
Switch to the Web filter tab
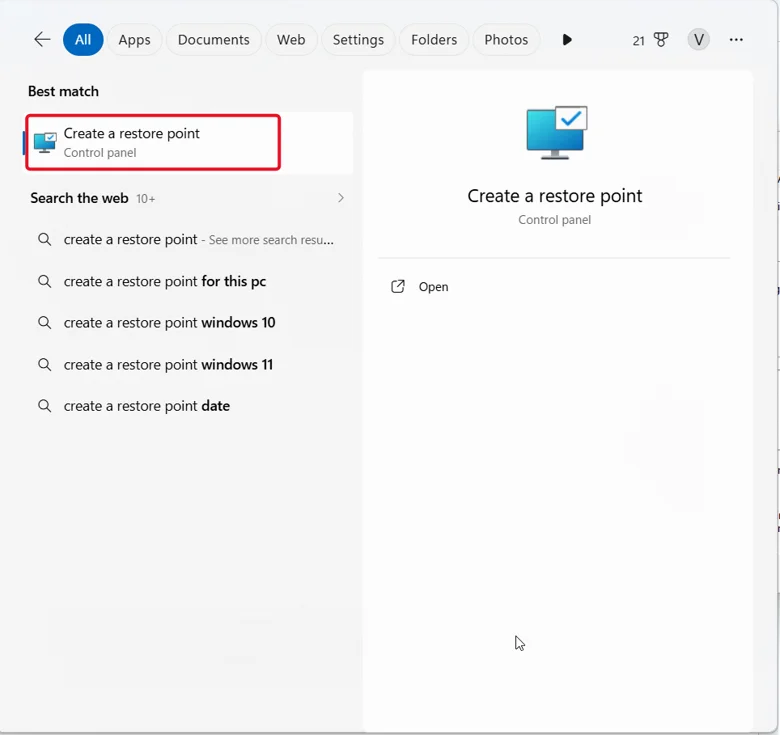pos(291,39)
